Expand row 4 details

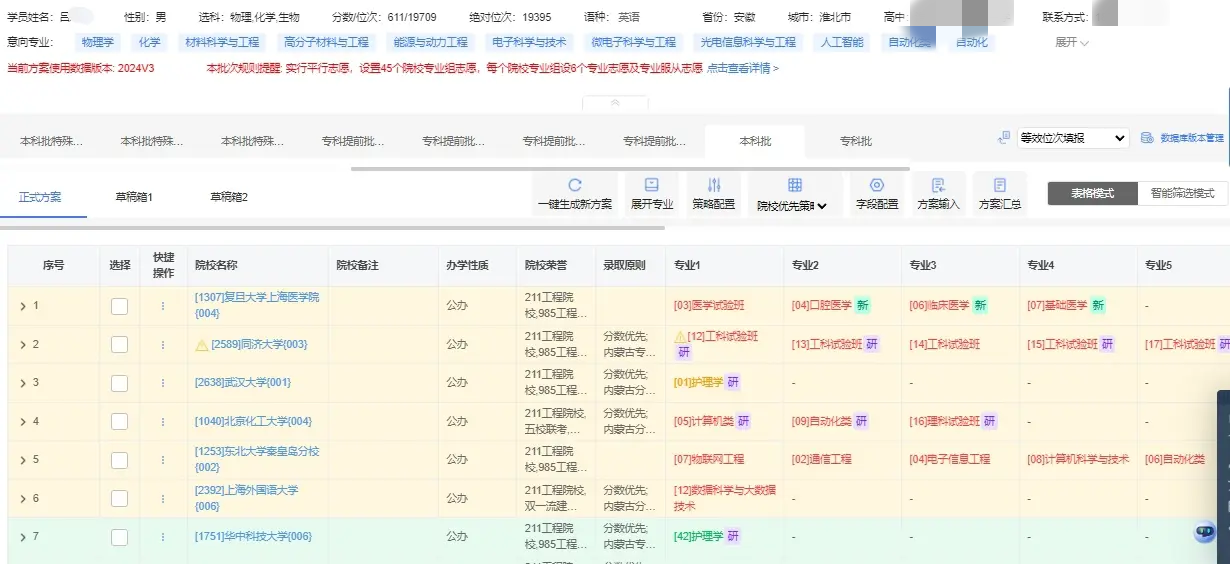click(x=23, y=421)
